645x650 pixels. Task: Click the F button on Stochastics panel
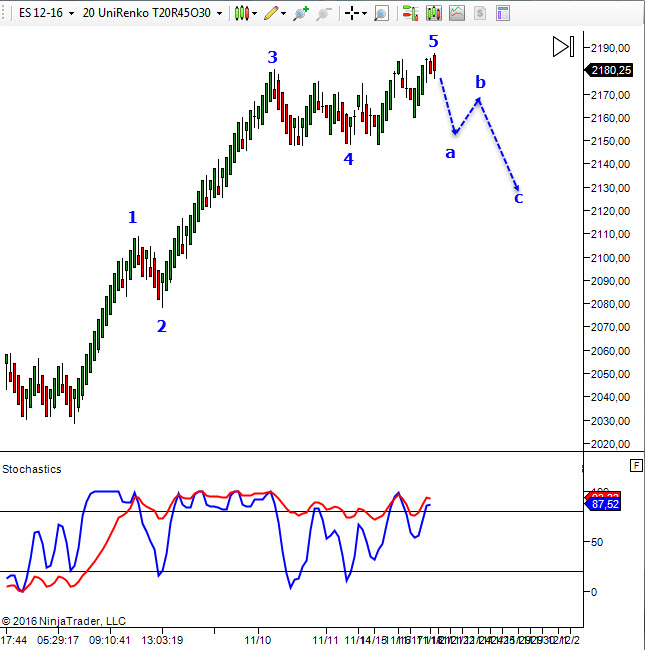click(x=636, y=466)
